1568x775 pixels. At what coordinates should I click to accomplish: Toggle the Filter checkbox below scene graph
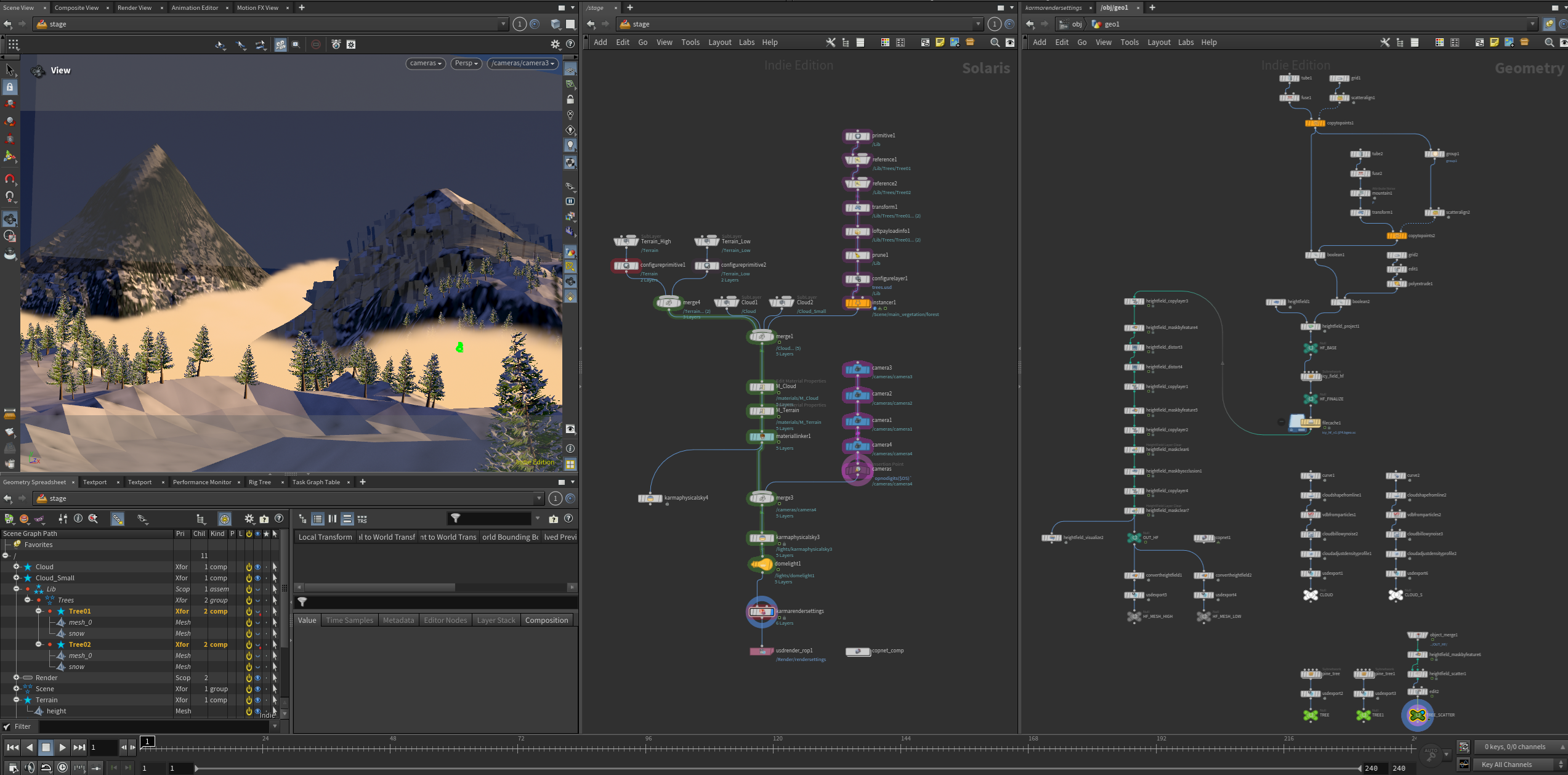click(x=7, y=726)
